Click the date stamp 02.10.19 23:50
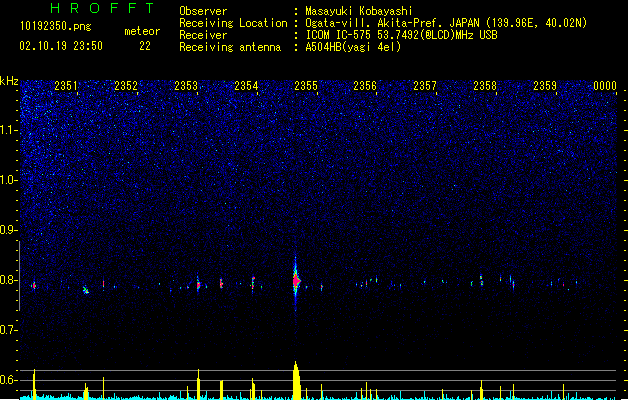The image size is (629, 400). (x=61, y=46)
